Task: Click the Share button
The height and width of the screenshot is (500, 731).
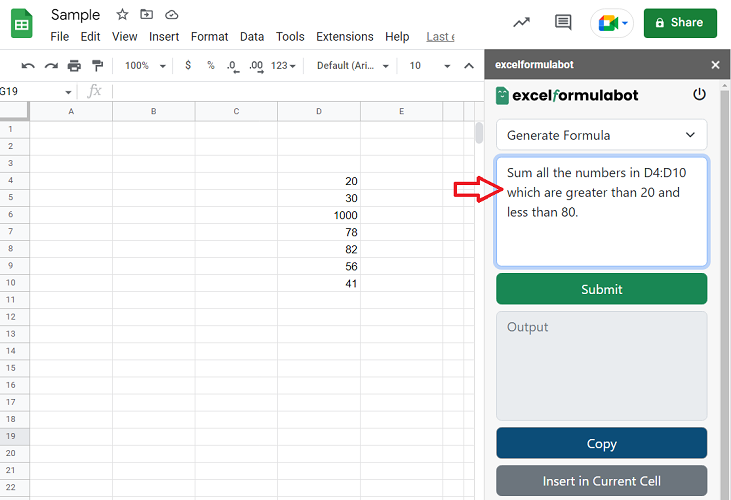Action: click(x=680, y=23)
